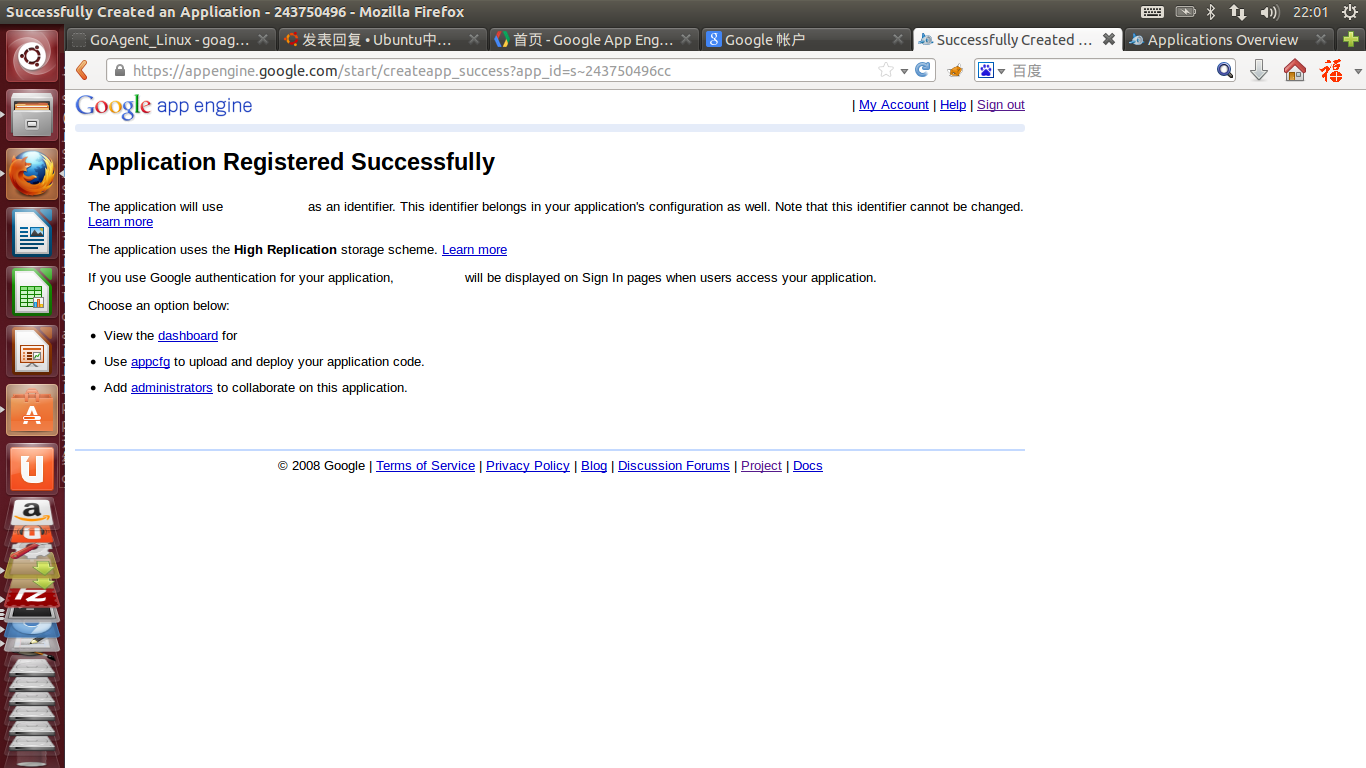Image resolution: width=1366 pixels, height=768 pixels.
Task: Close the Applications Overview tab
Action: click(x=1320, y=40)
